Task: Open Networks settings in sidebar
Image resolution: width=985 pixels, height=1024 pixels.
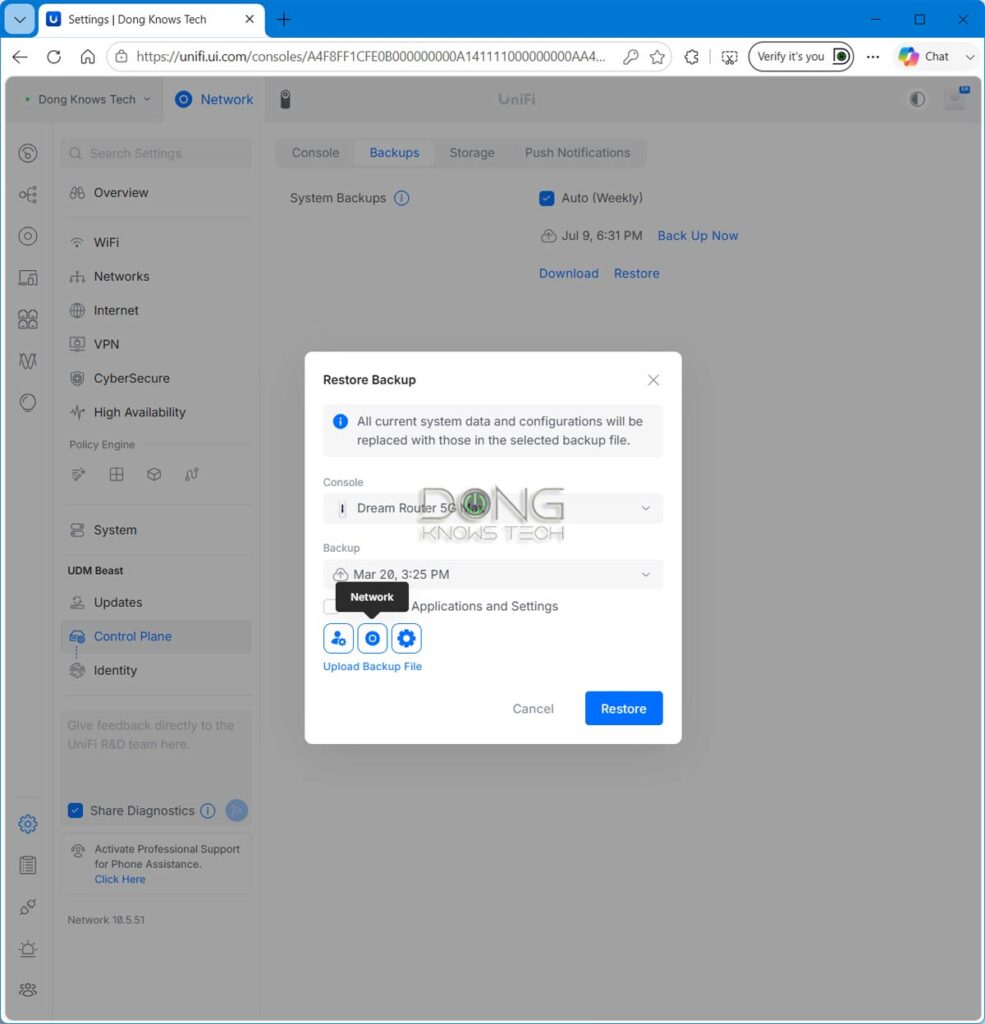Action: coord(157,276)
